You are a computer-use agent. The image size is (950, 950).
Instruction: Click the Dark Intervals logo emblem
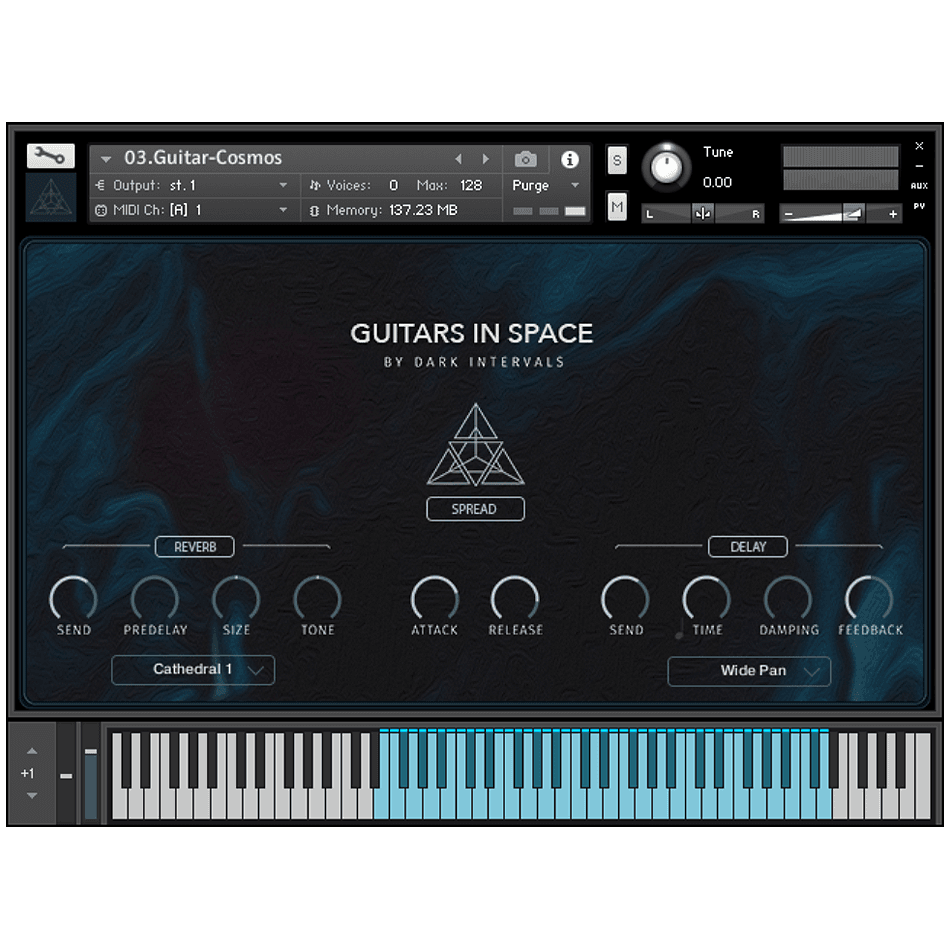(50, 198)
